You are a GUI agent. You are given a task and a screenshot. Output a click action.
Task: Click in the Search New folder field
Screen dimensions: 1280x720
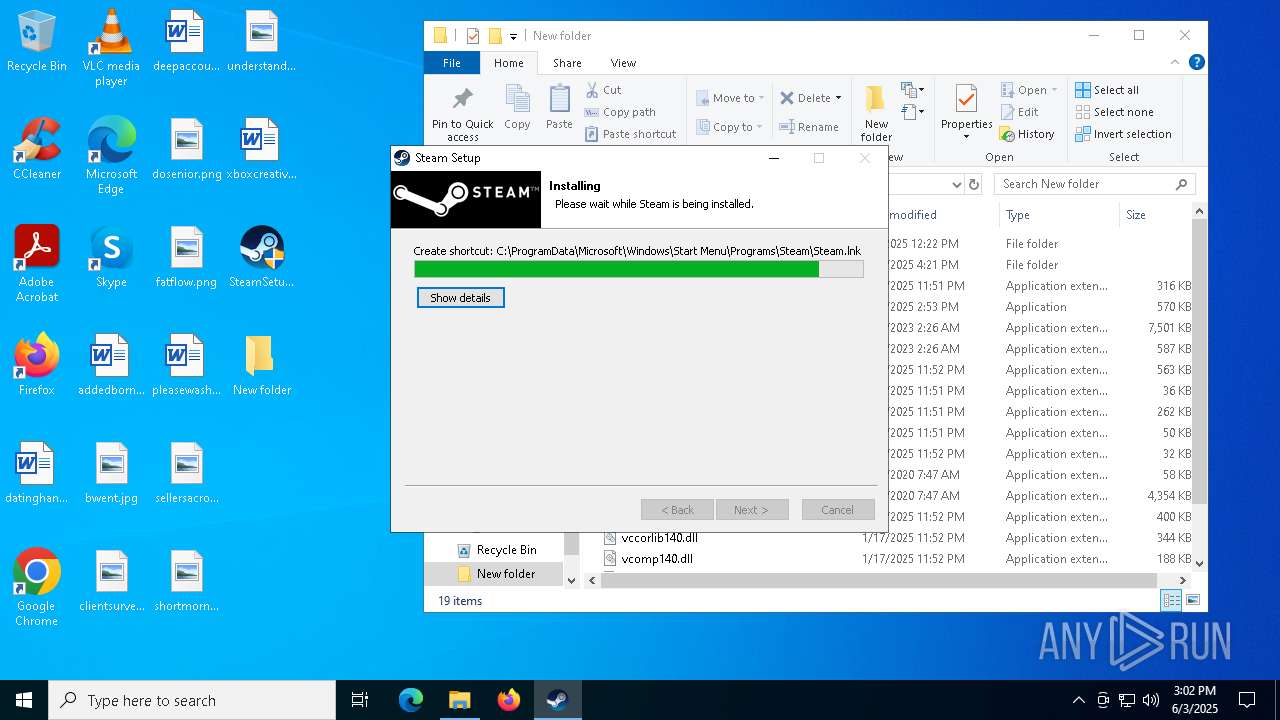(x=1095, y=184)
